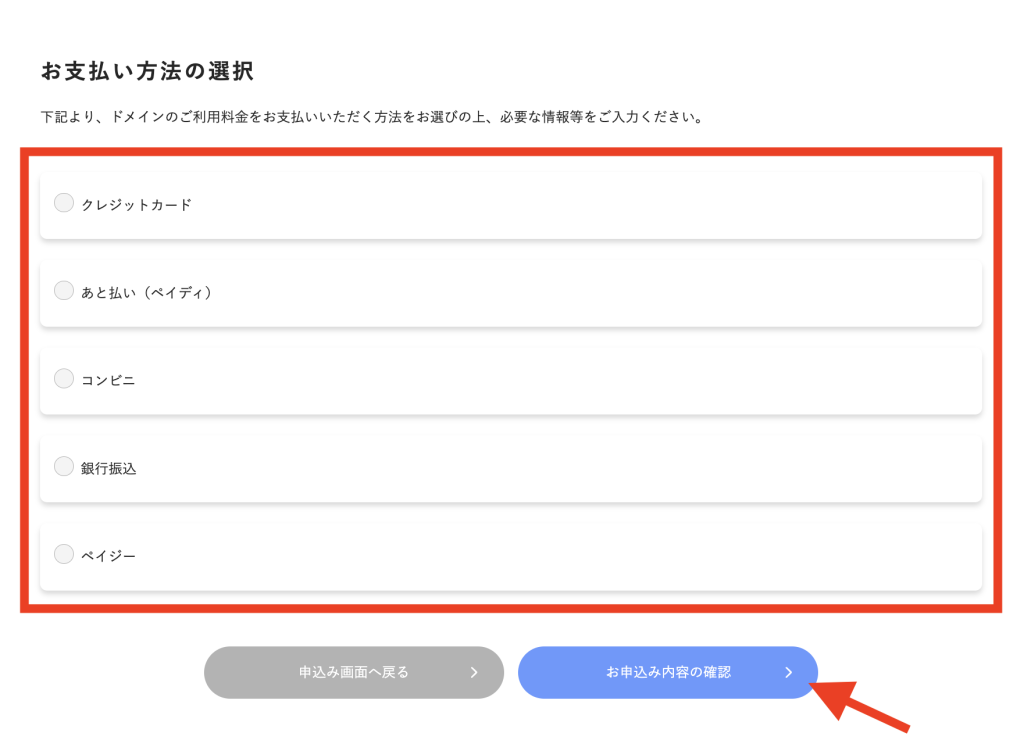This screenshot has height=740, width=1024.
Task: Choose the あと払い（ペイディ） radio option
Action: point(64,291)
